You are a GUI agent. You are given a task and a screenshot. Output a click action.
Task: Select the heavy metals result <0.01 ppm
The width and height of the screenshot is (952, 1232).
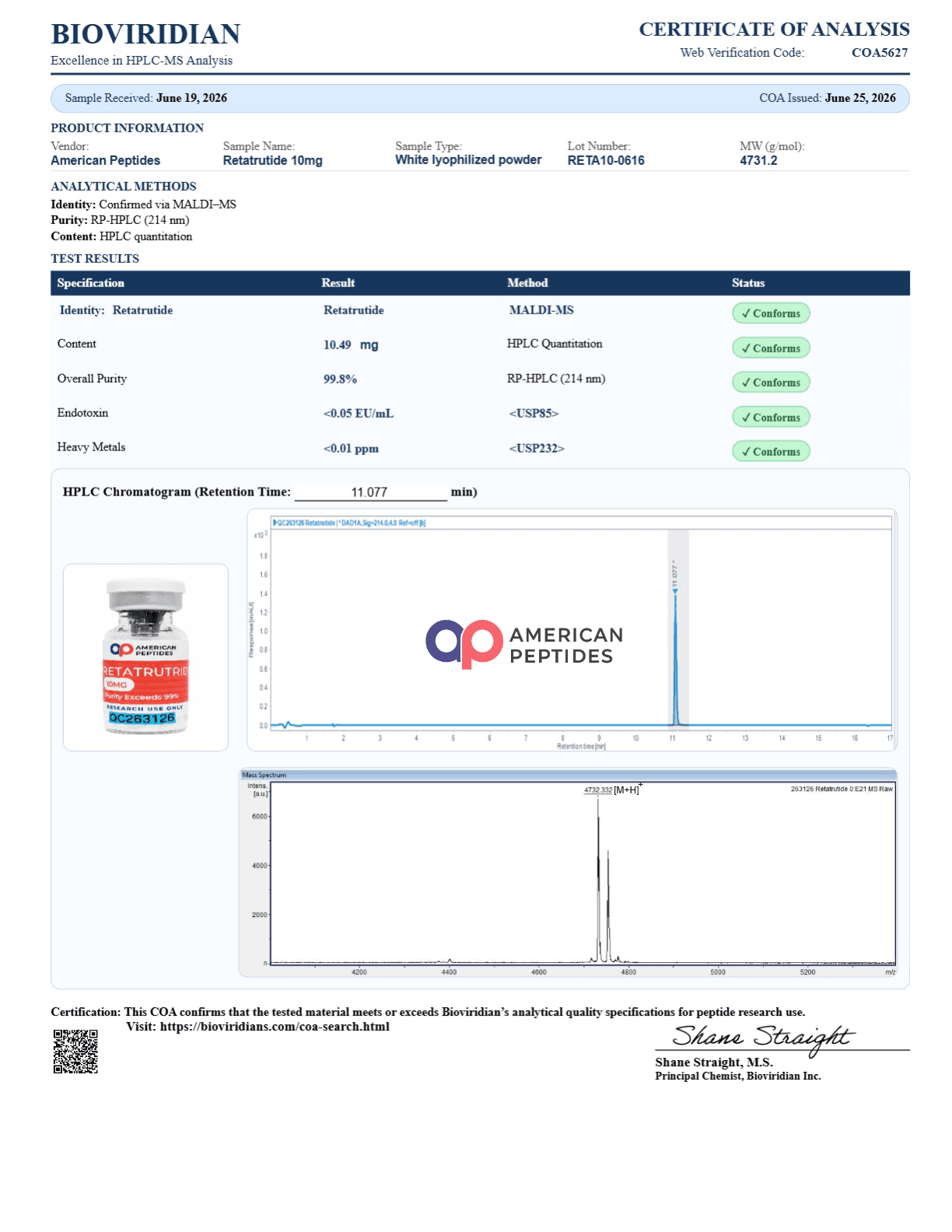[x=351, y=449]
